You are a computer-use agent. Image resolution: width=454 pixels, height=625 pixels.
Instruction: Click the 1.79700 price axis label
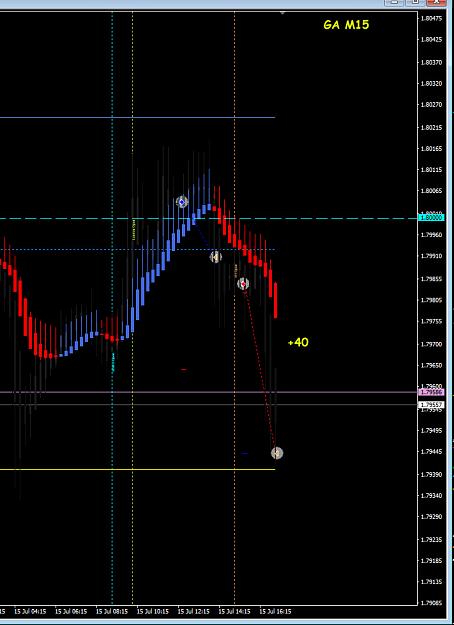point(431,344)
